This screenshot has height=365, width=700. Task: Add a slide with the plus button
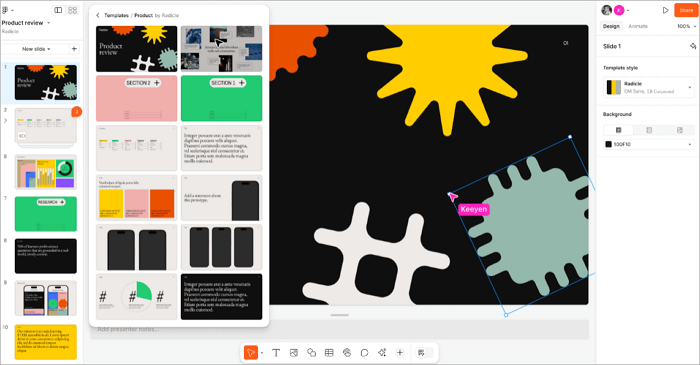coord(74,49)
